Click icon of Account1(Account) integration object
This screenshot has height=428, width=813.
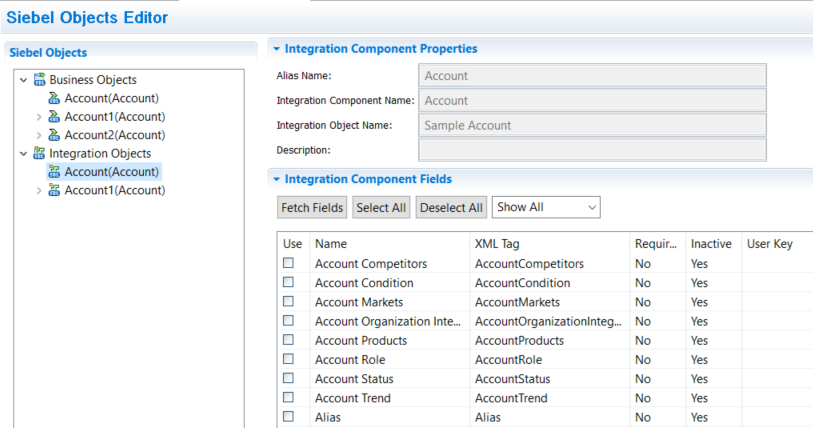pyautogui.click(x=54, y=190)
